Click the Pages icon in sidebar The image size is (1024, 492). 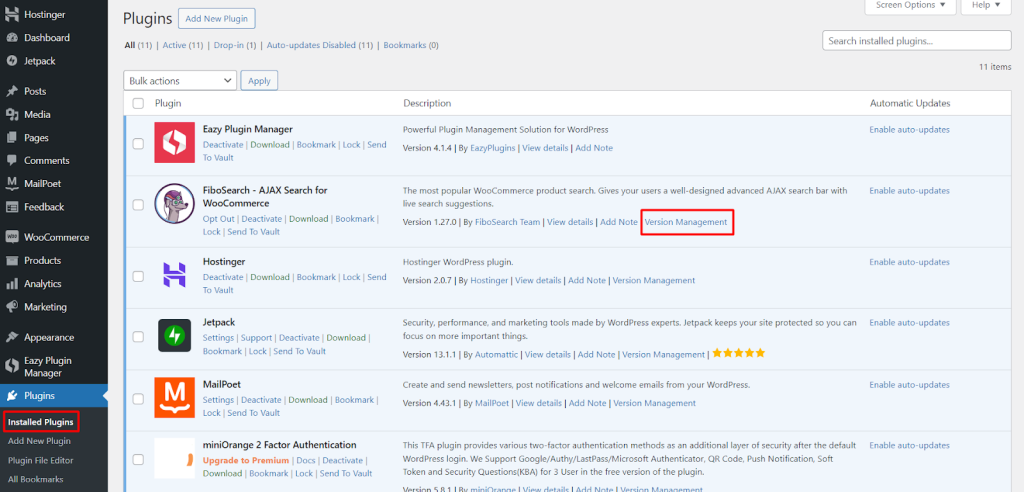(x=11, y=138)
